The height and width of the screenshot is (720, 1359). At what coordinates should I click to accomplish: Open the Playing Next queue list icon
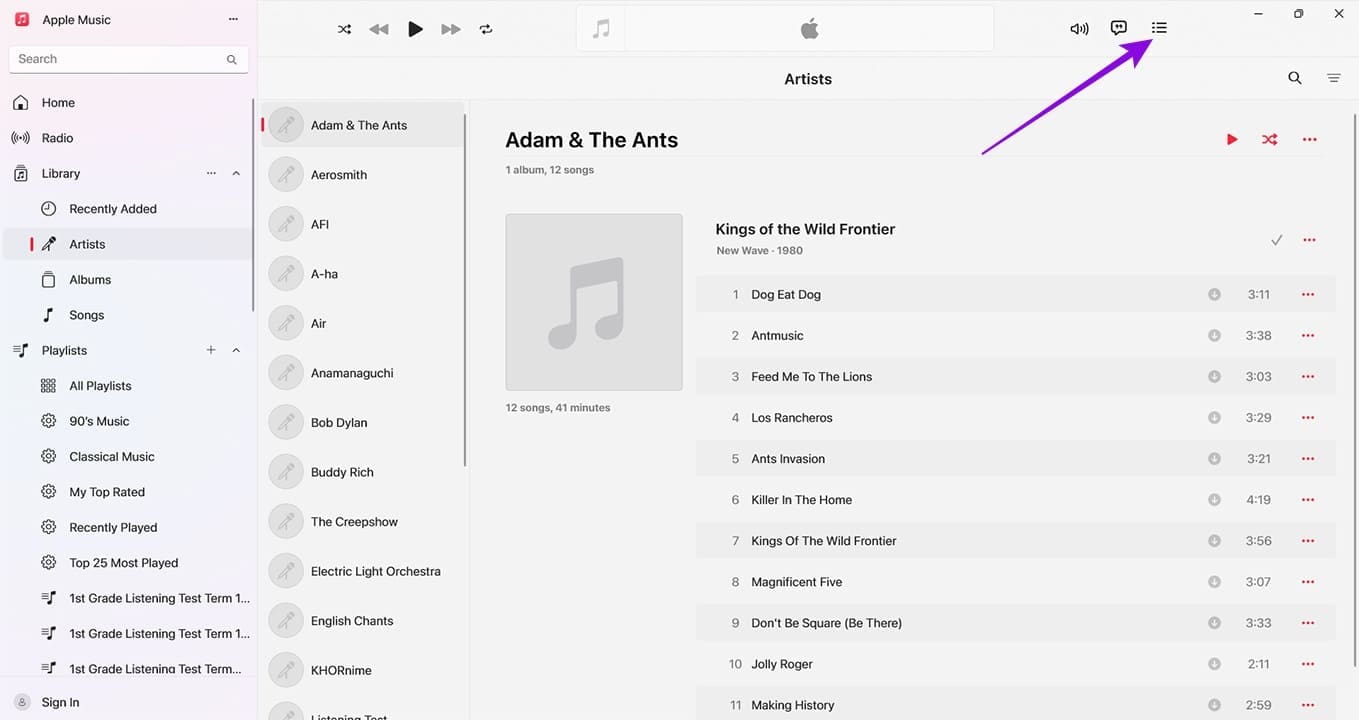tap(1159, 28)
